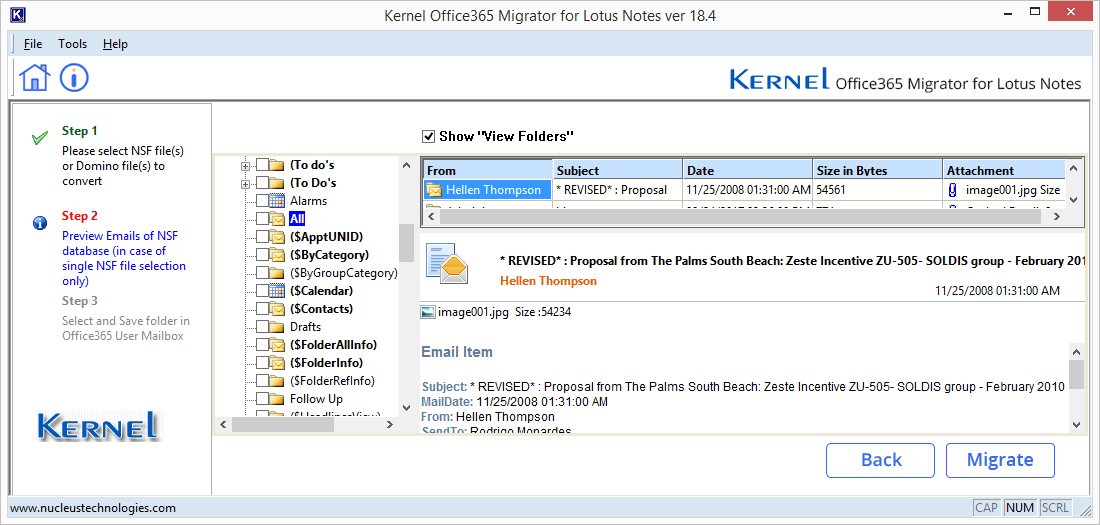
Task: Click email list horizontal scroll right arrow
Action: (1057, 217)
